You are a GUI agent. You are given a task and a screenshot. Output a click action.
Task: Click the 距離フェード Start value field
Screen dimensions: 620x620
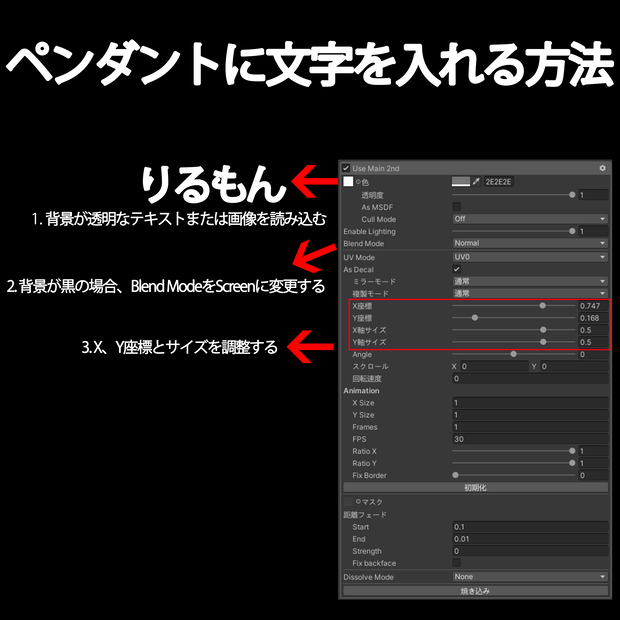[x=530, y=527]
